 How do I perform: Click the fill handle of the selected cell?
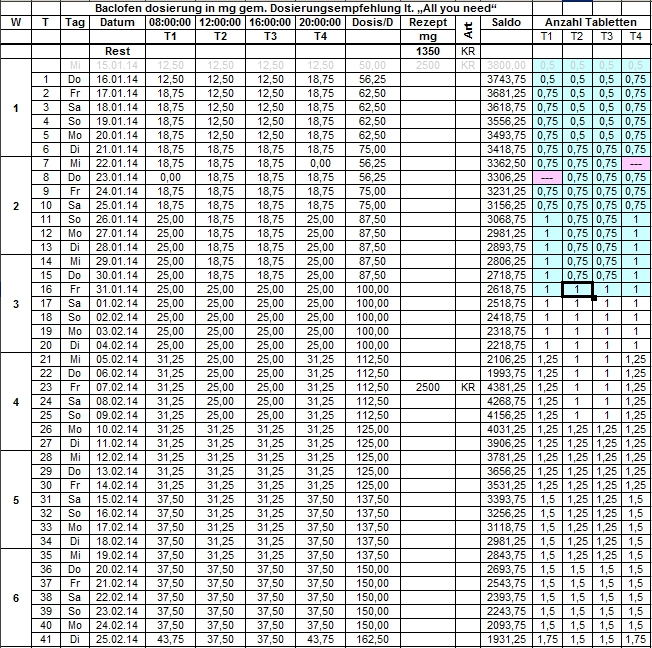[x=593, y=297]
